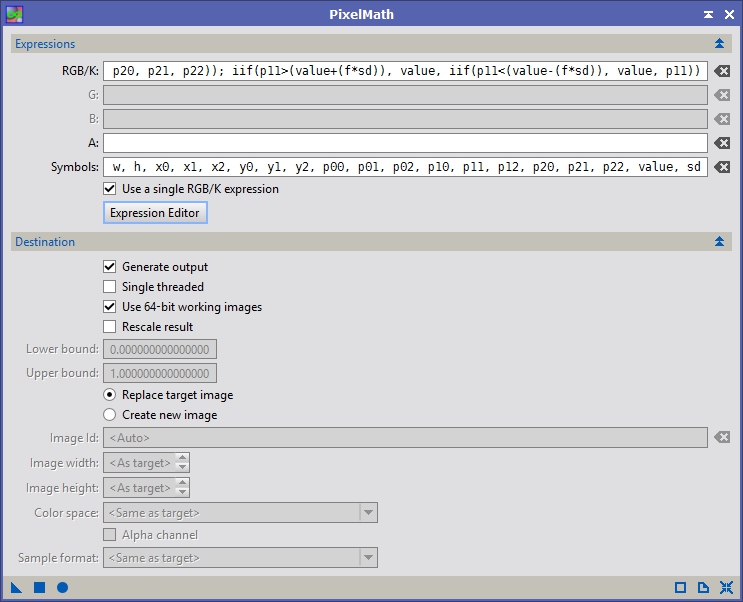Click the G expression field
Screen dimensions: 743x602
click(405, 95)
